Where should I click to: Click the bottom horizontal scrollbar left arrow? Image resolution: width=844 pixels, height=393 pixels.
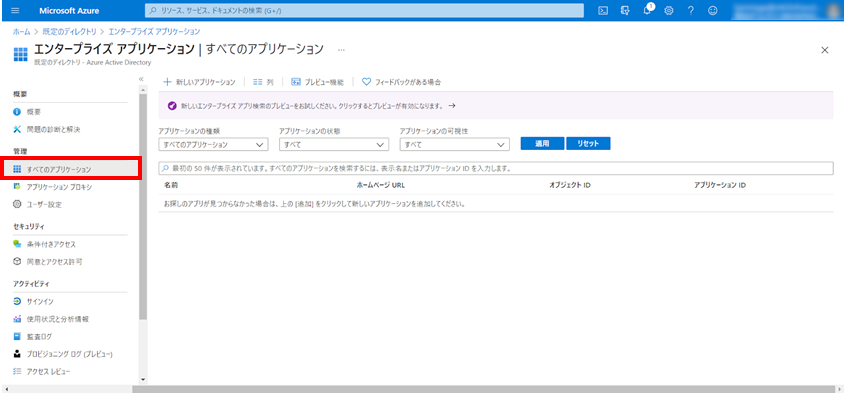[x=5, y=389]
